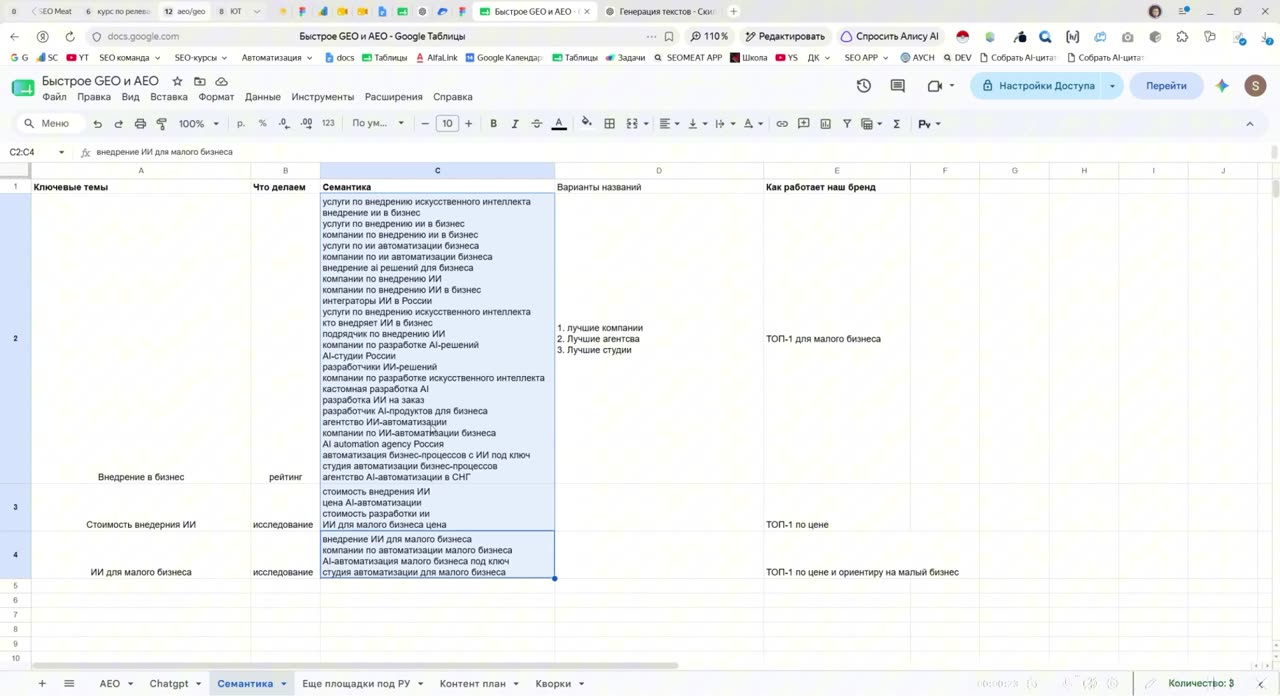This screenshot has height=696, width=1280.
Task: Select the paint format tool
Action: tap(162, 124)
